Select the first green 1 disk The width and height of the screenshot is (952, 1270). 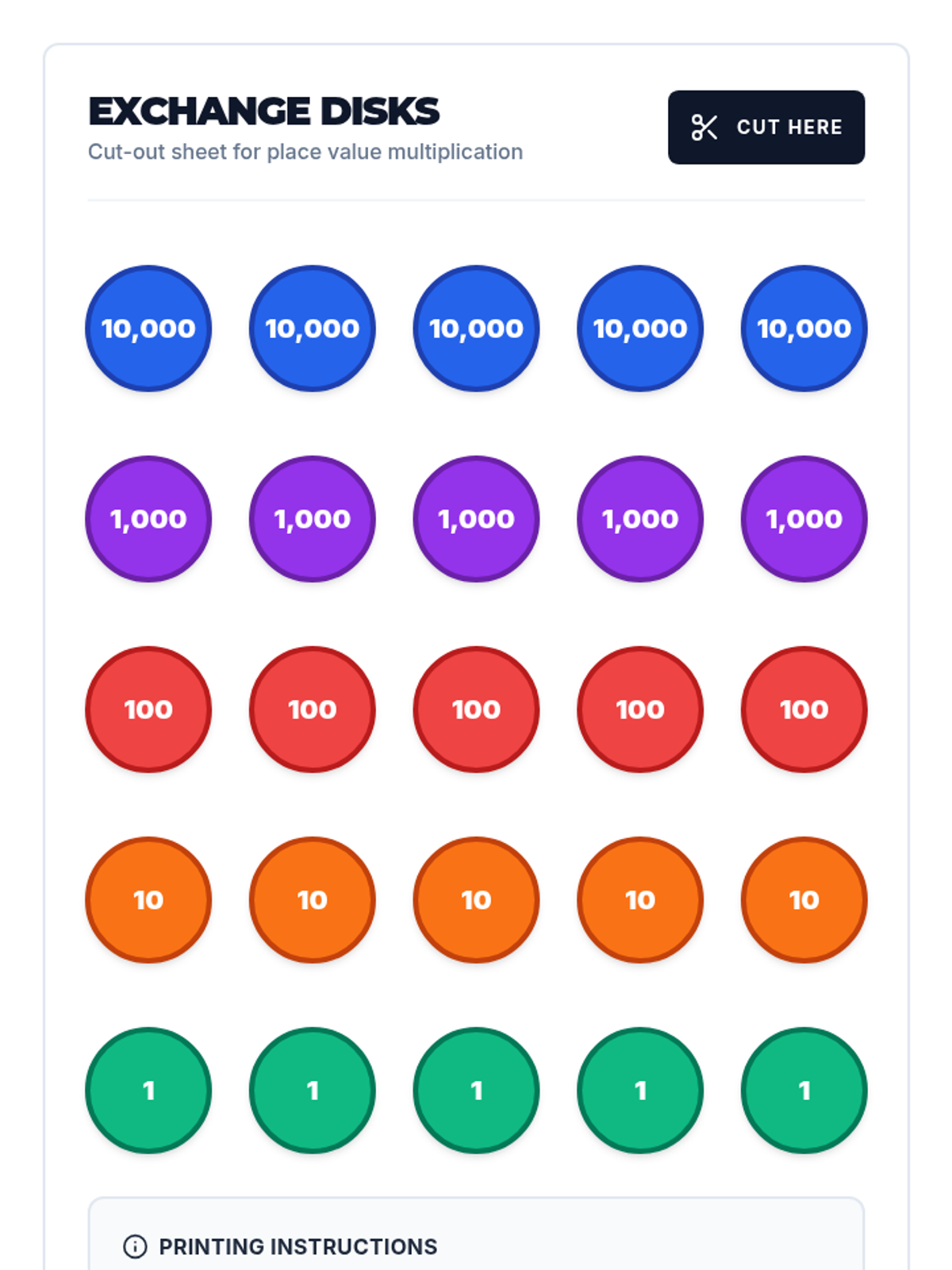click(x=148, y=1091)
